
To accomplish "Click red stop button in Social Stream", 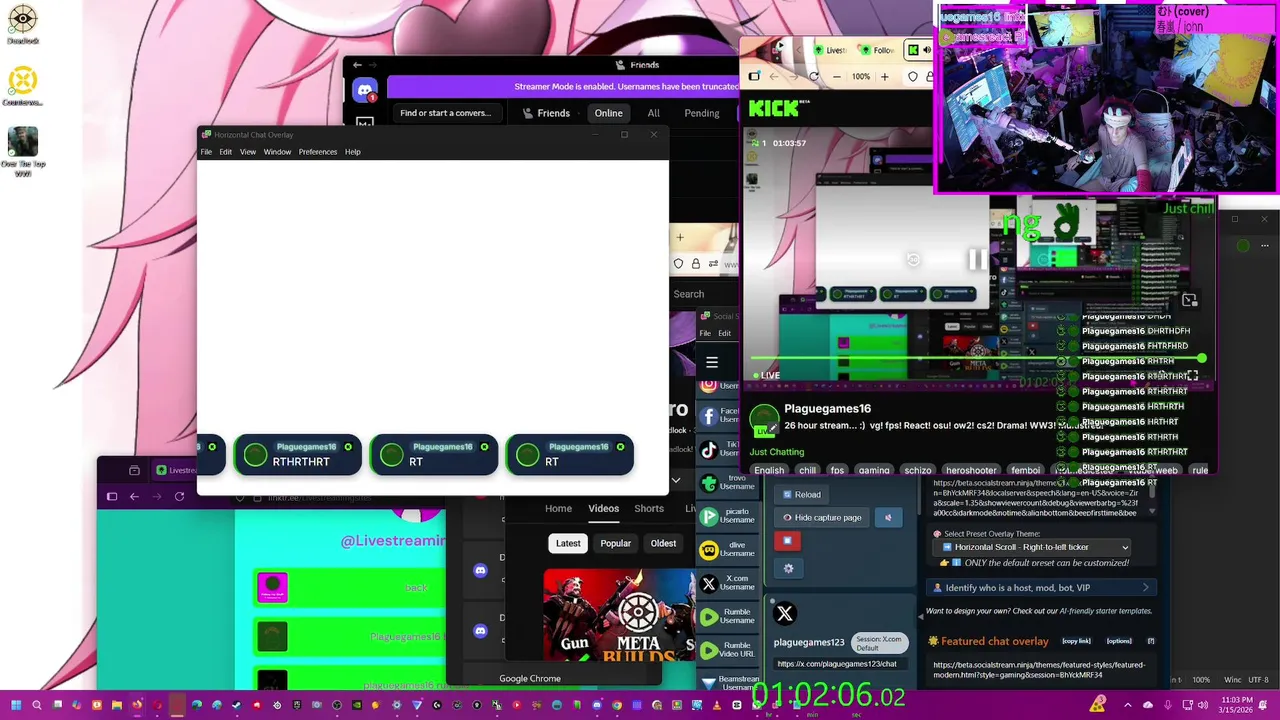I will [x=787, y=541].
